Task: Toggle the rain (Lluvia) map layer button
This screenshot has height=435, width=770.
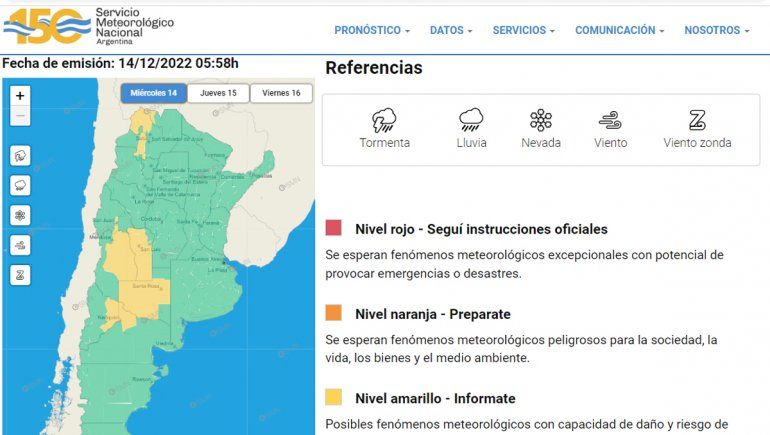Action: (21, 185)
